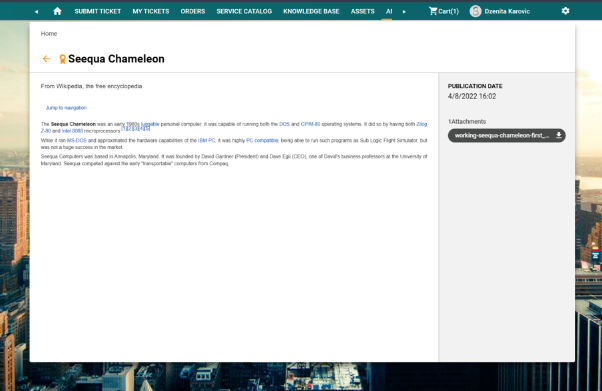602x391 pixels.
Task: Open the MS-DOS link
Action: pyautogui.click(x=77, y=141)
